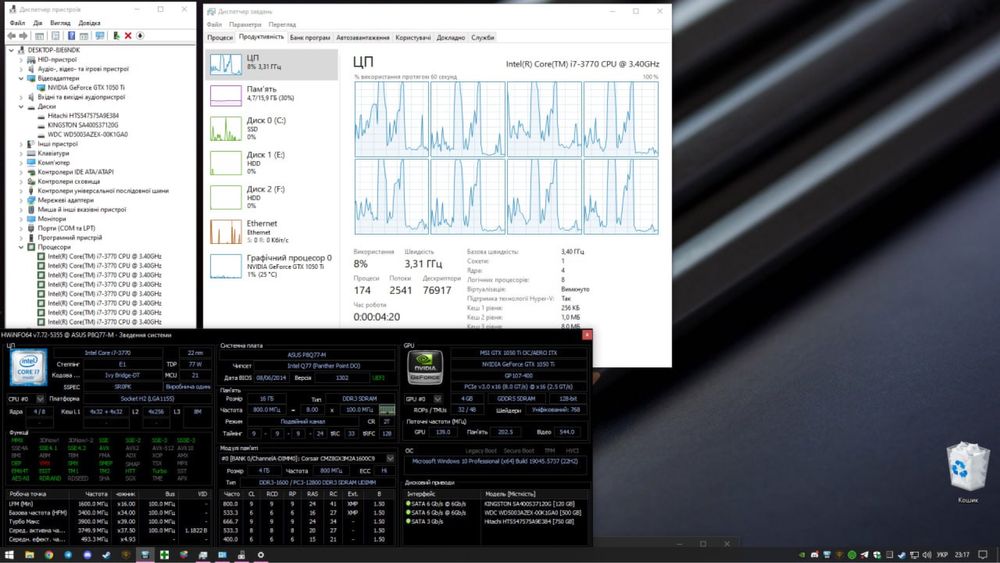
Task: Open the Вигляд menu in Device Manager
Action: coord(60,23)
